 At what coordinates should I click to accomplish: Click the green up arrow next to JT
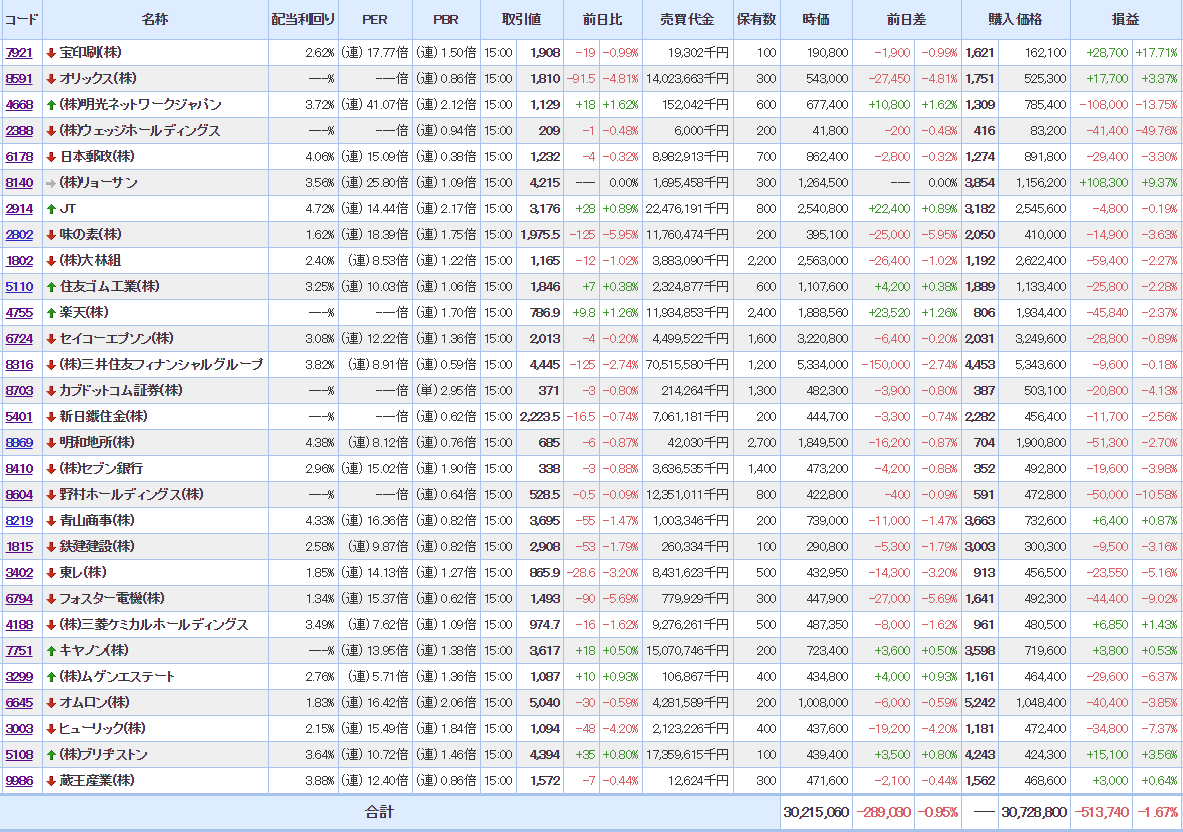tap(51, 209)
